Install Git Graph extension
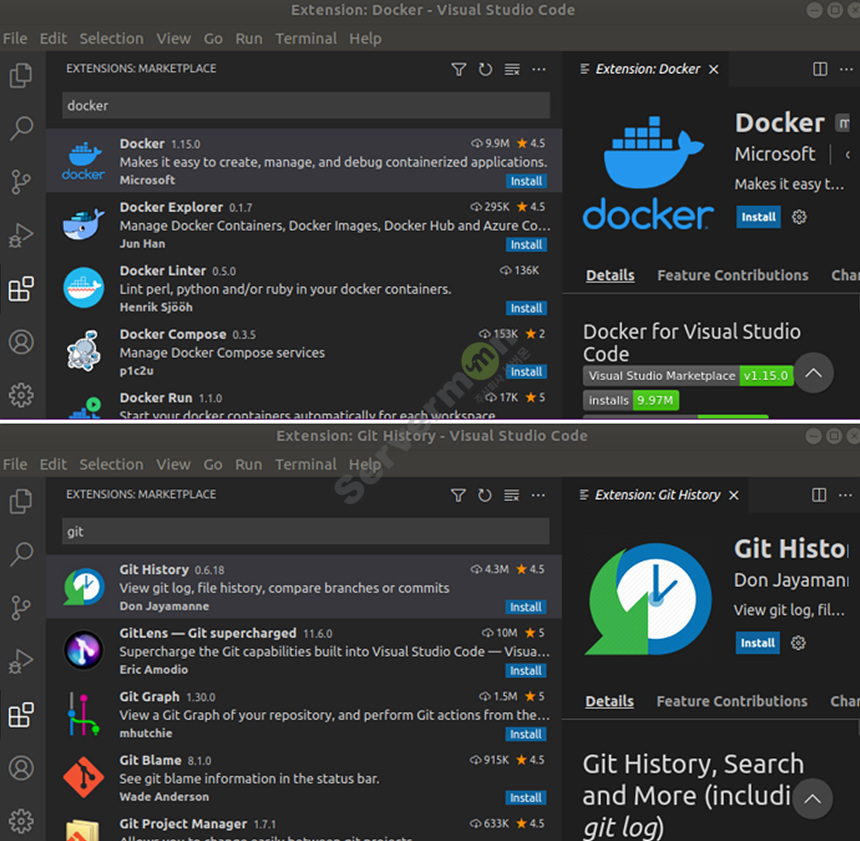 525,735
